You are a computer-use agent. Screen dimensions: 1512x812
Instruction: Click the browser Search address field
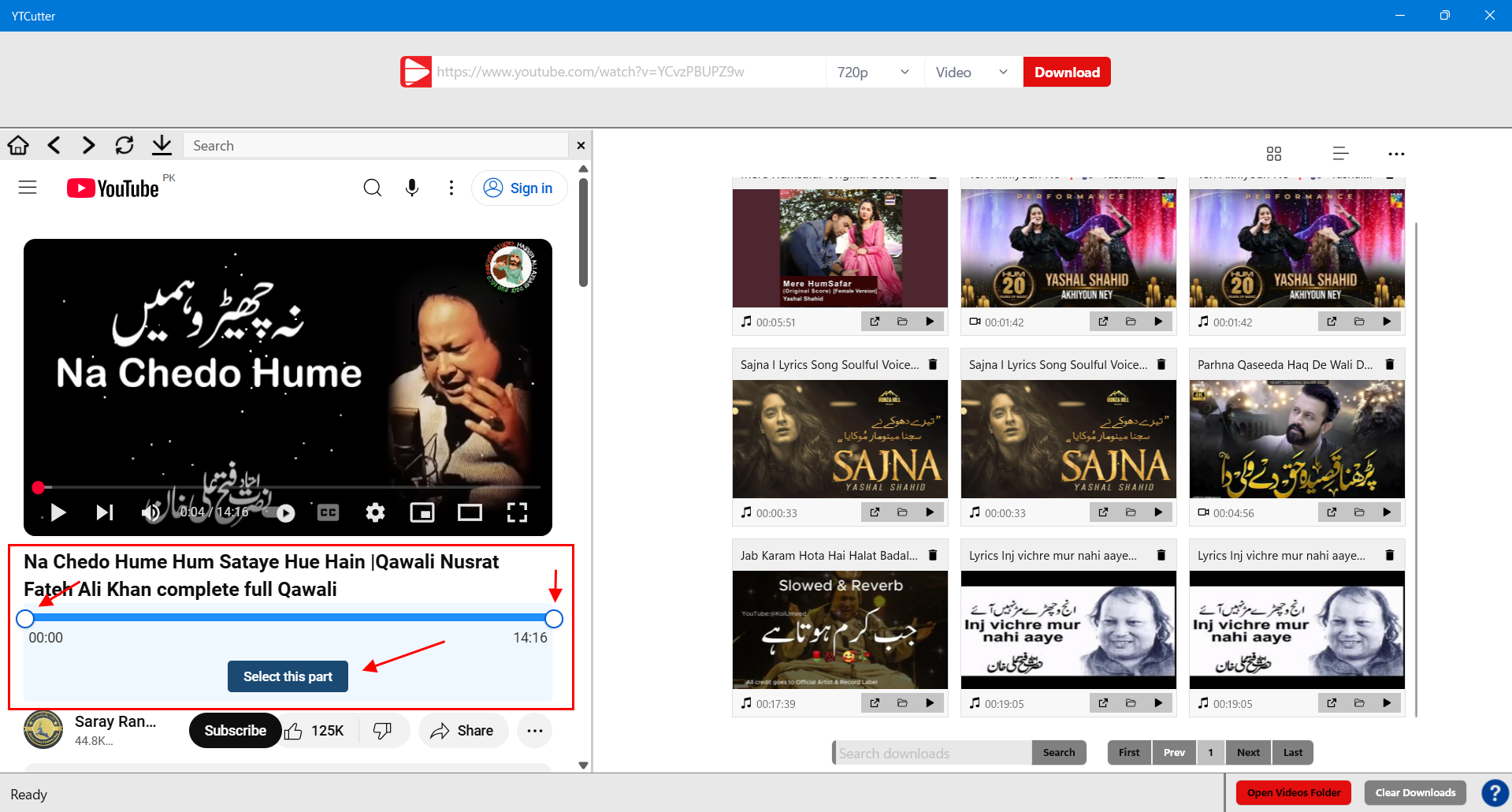(376, 145)
